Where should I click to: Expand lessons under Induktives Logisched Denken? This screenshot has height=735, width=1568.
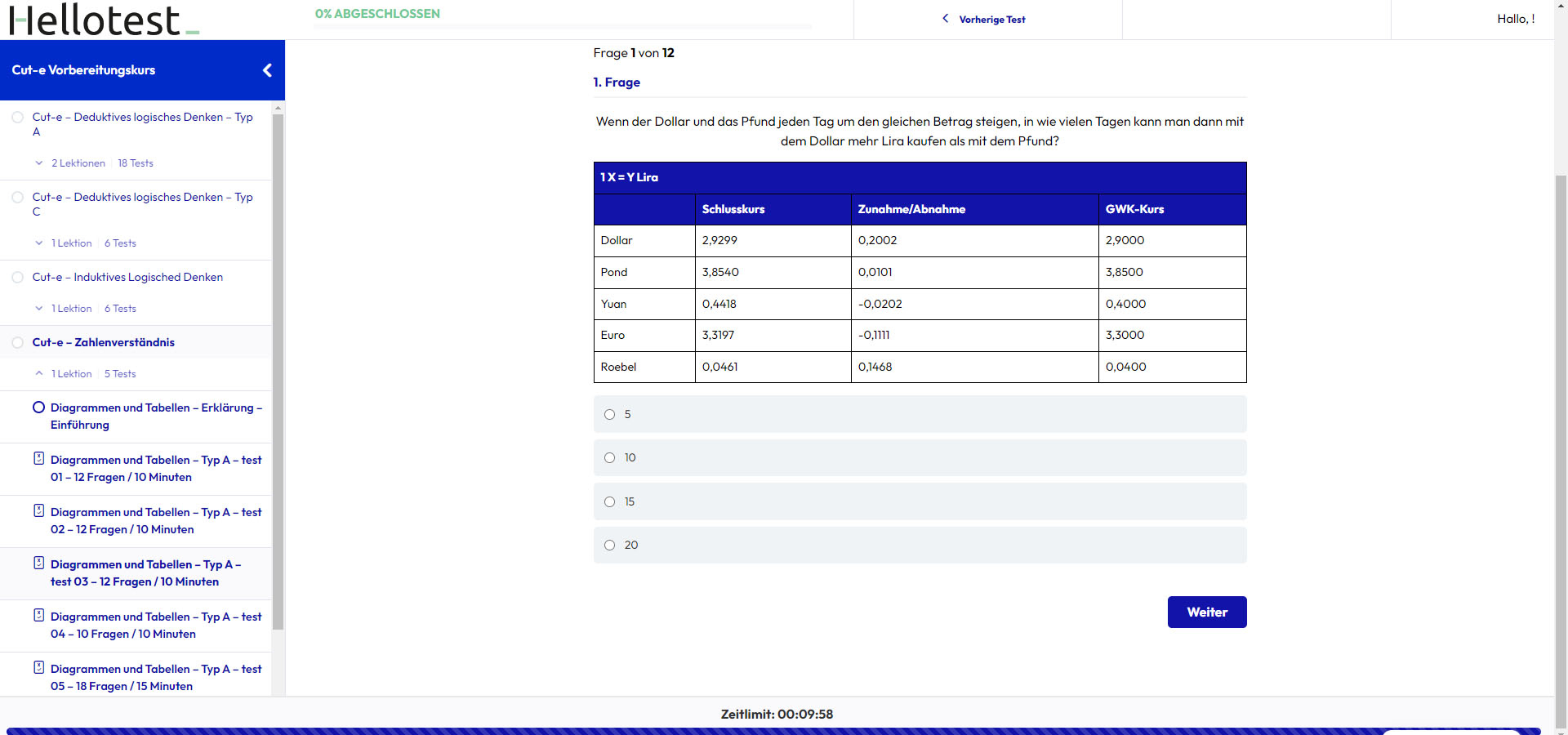[x=85, y=309]
